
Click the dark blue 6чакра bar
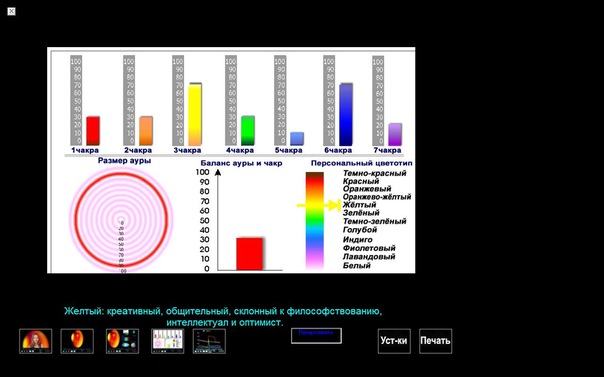(346, 114)
